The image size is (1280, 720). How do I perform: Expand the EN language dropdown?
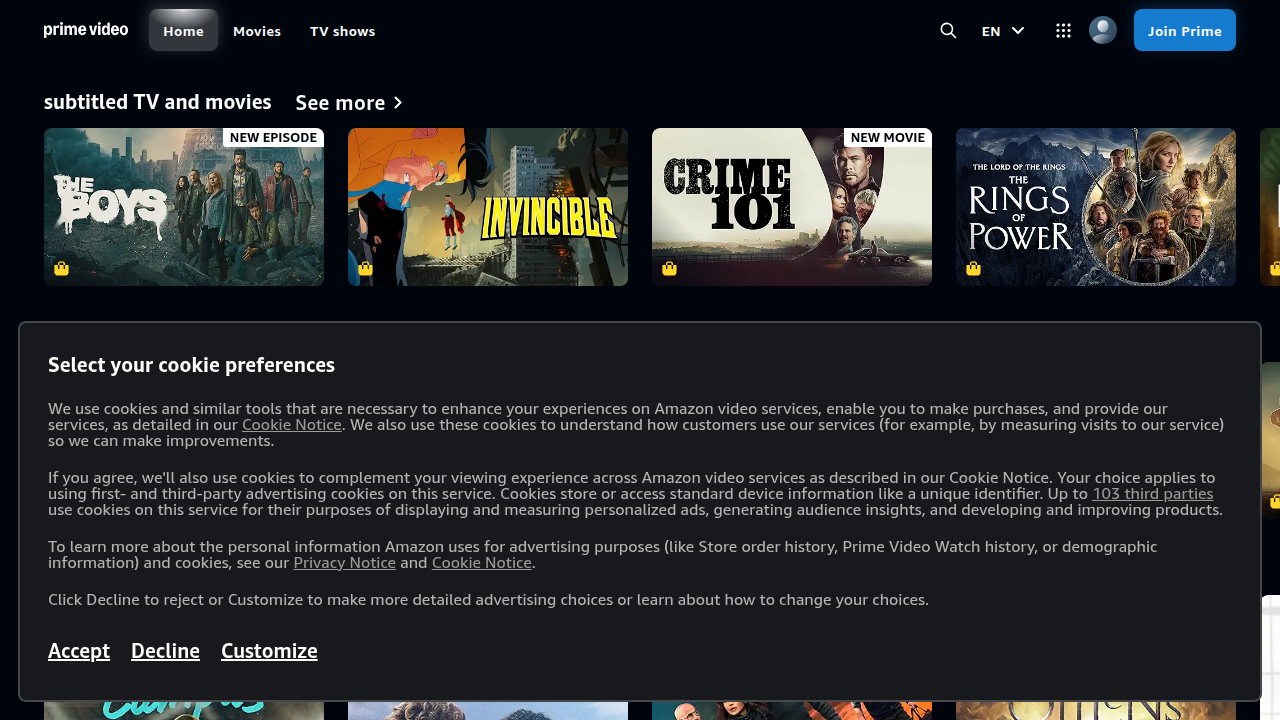(x=1003, y=31)
